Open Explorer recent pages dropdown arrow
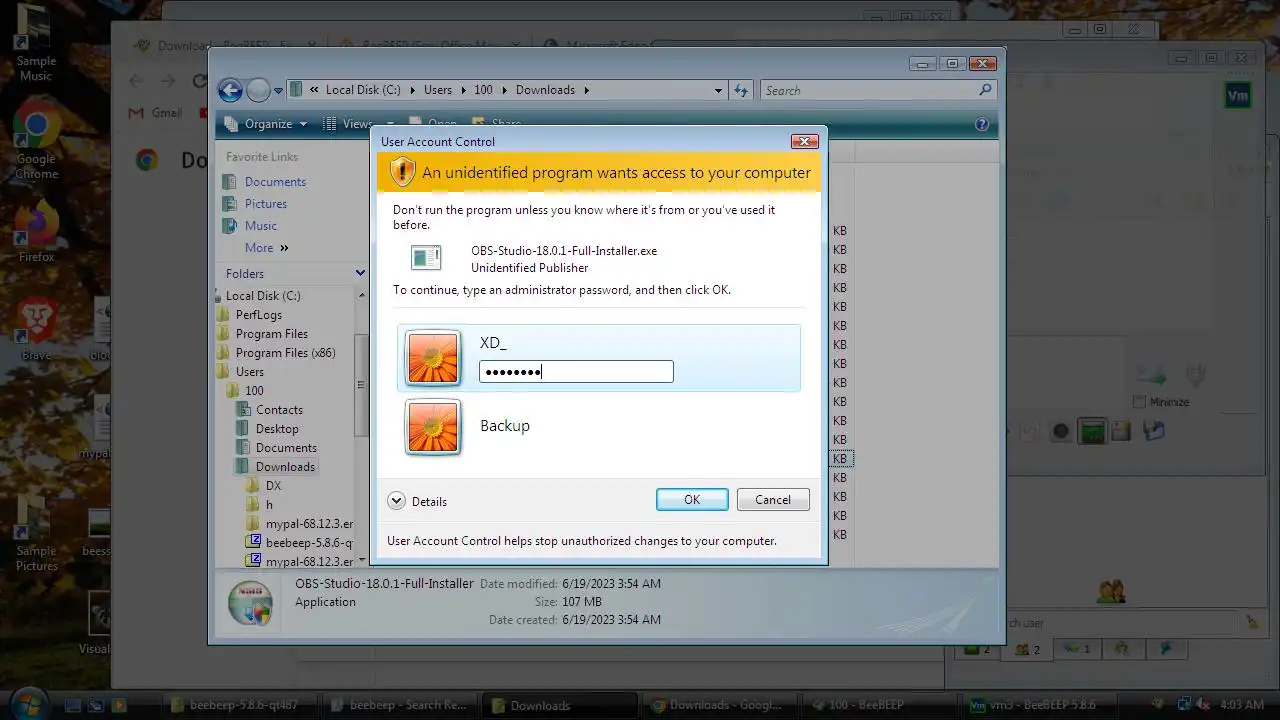The width and height of the screenshot is (1280, 720). click(278, 90)
